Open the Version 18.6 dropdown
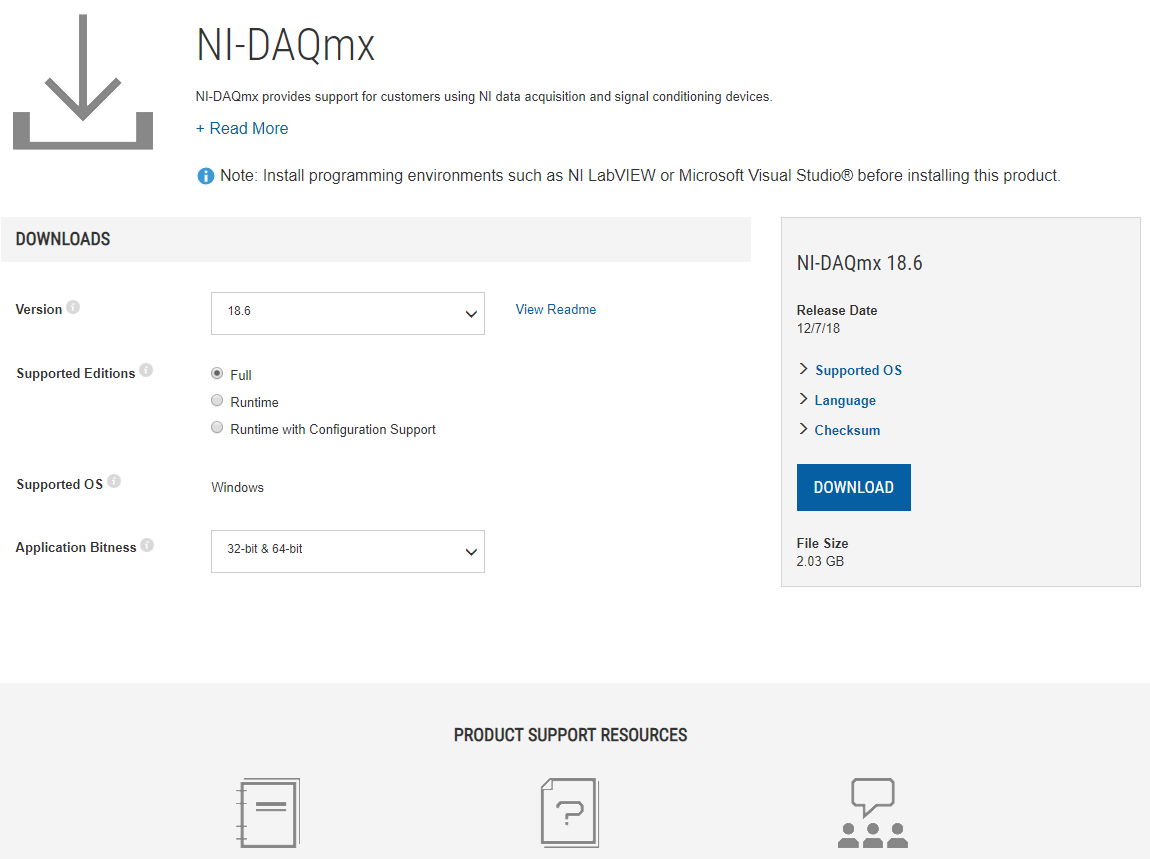This screenshot has height=859, width=1150. 348,313
